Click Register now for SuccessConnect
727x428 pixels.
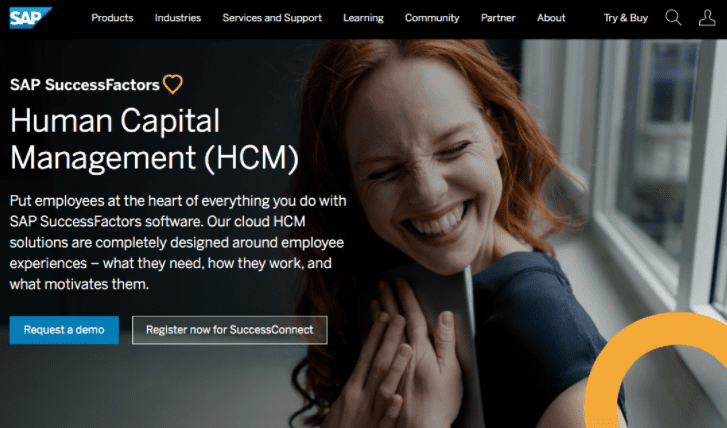[230, 330]
